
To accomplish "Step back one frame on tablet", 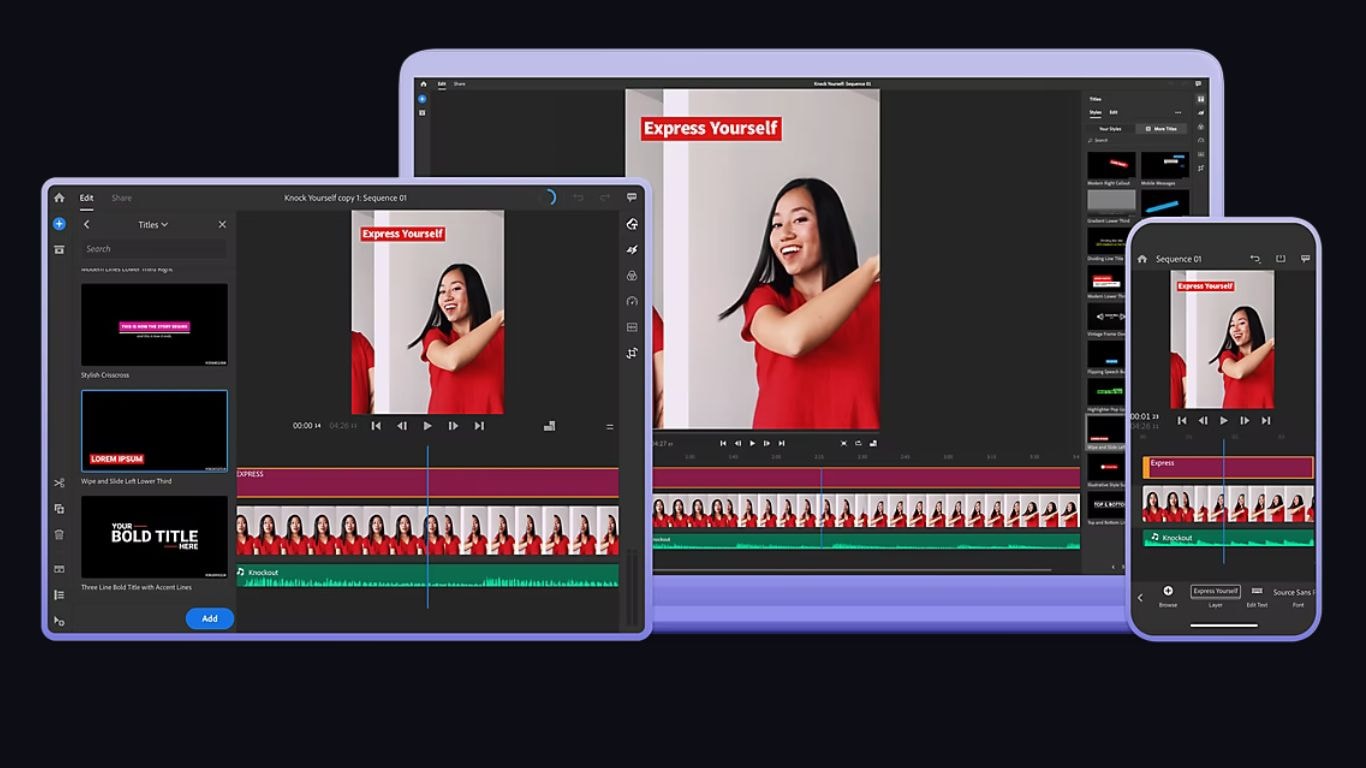I will tap(402, 426).
